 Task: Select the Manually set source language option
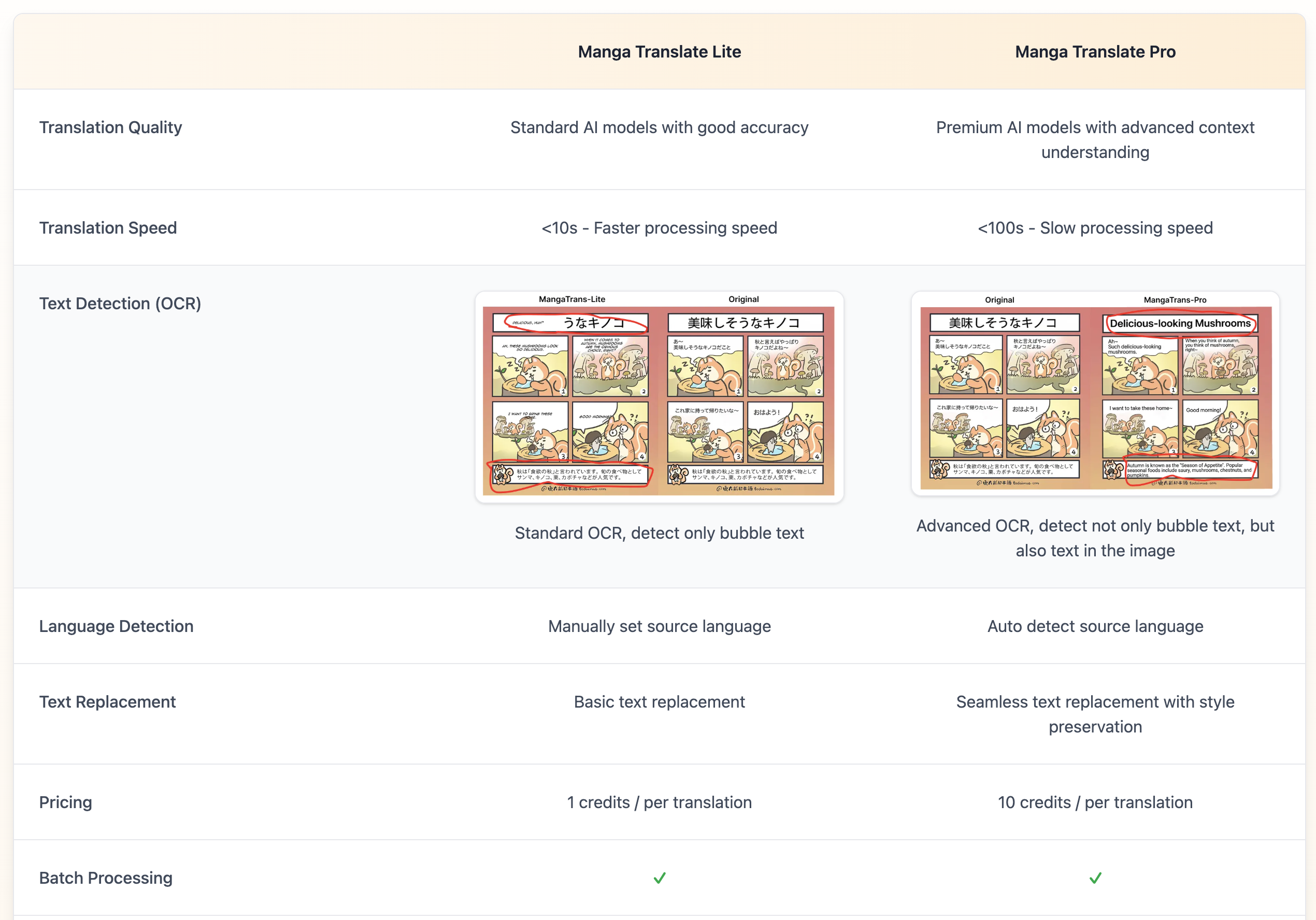(x=660, y=626)
